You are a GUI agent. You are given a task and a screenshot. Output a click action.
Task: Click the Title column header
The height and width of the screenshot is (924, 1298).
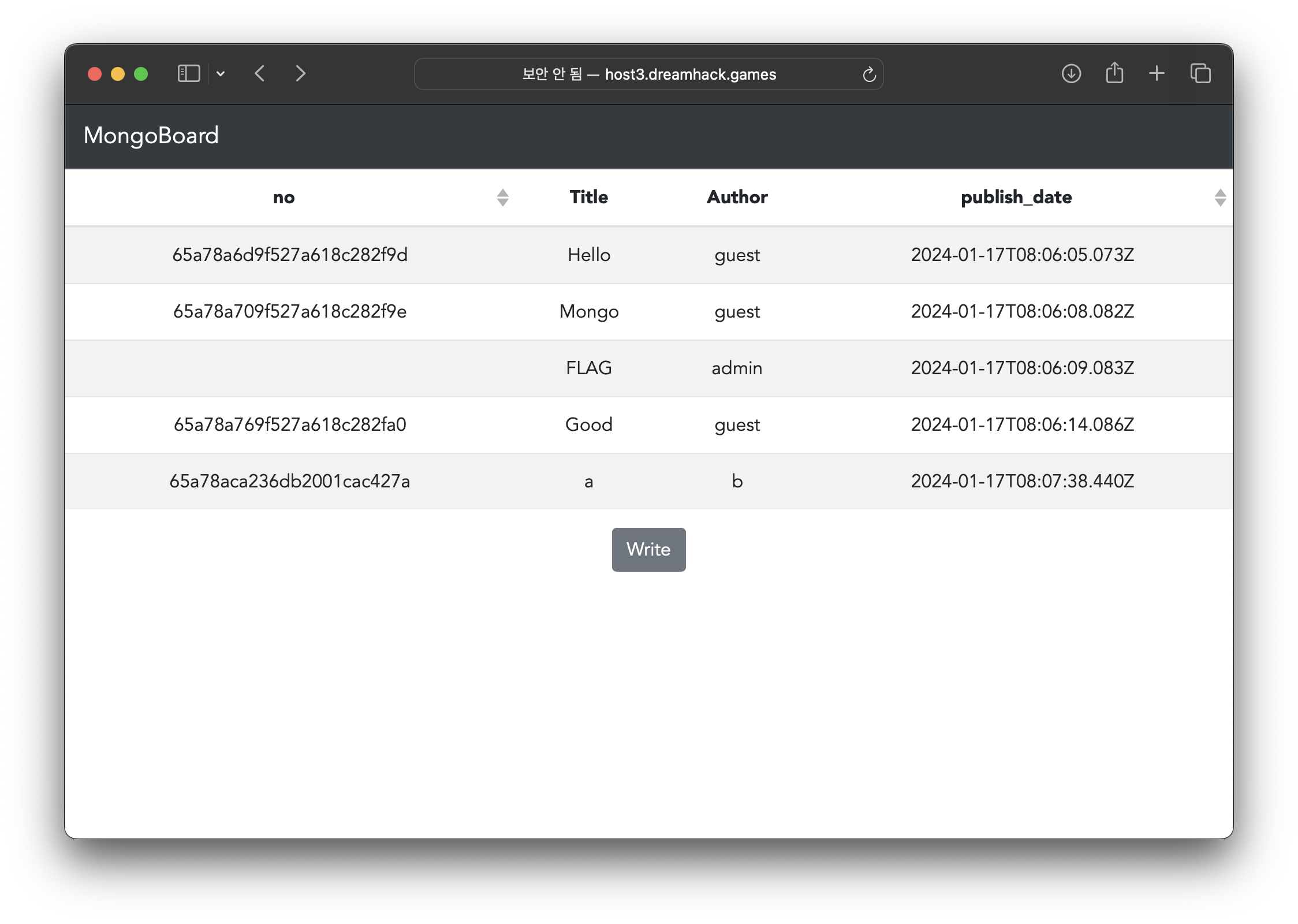tap(588, 198)
